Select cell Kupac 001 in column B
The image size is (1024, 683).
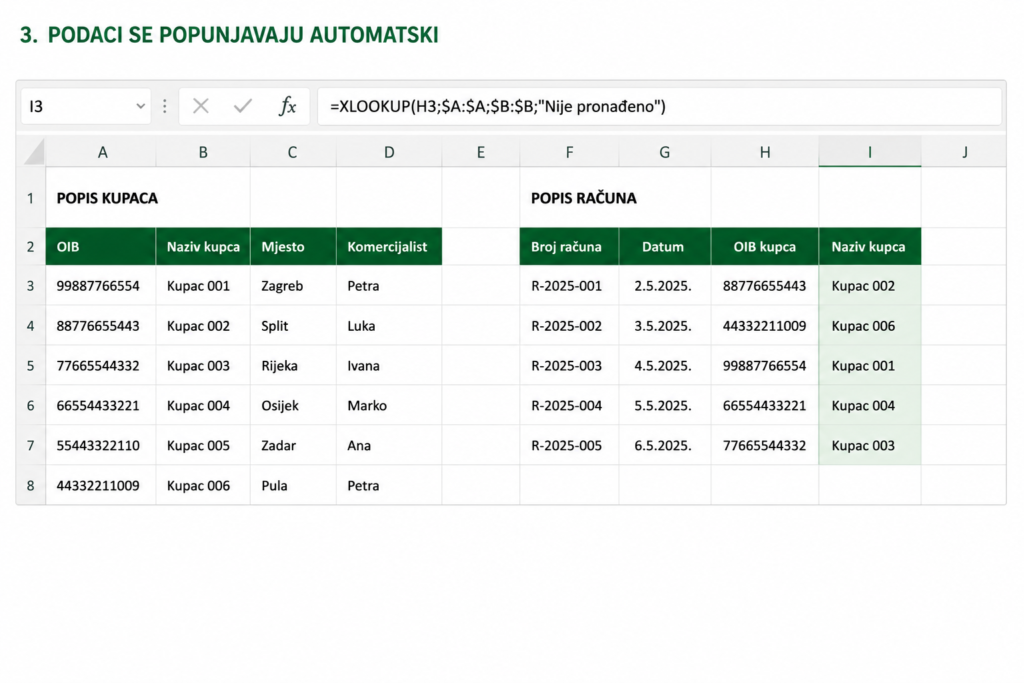point(203,285)
